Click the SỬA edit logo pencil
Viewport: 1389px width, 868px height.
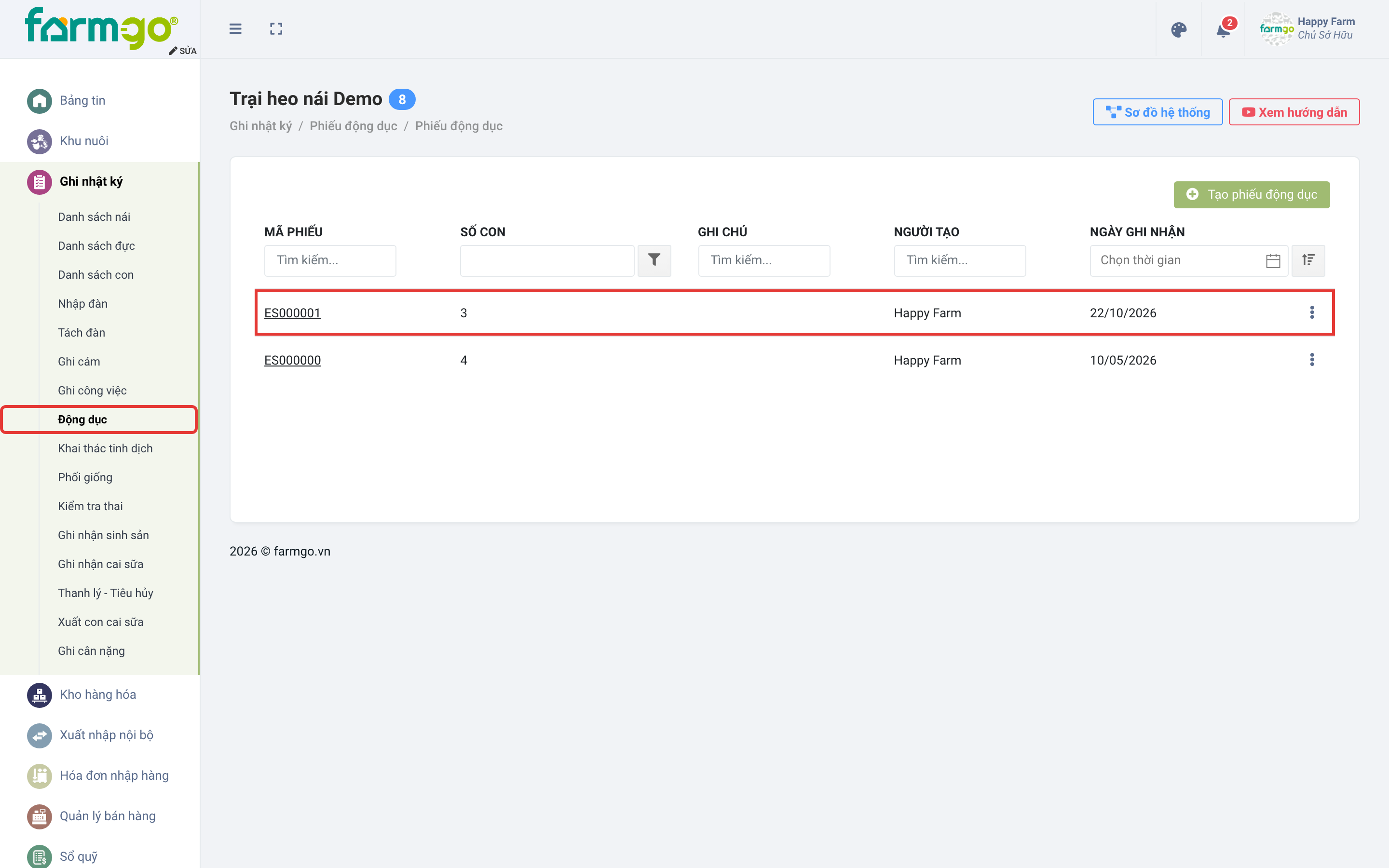[182, 51]
